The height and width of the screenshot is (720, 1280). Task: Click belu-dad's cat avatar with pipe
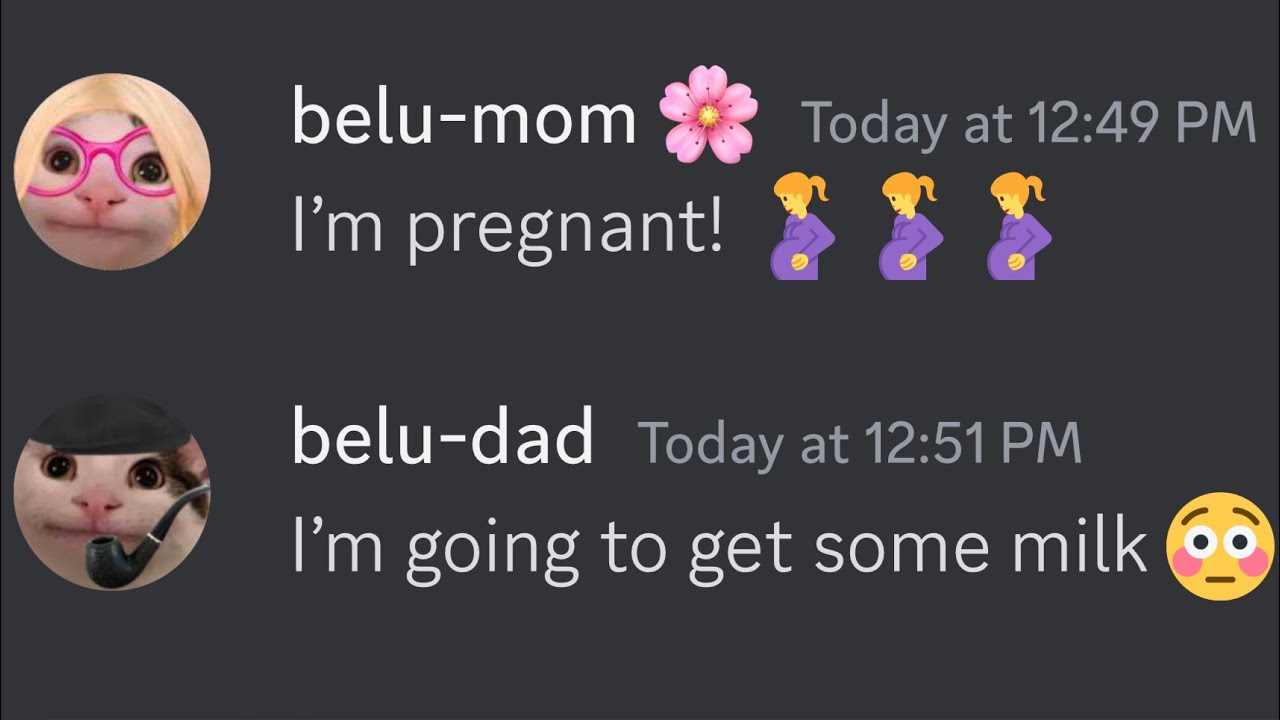tap(112, 490)
